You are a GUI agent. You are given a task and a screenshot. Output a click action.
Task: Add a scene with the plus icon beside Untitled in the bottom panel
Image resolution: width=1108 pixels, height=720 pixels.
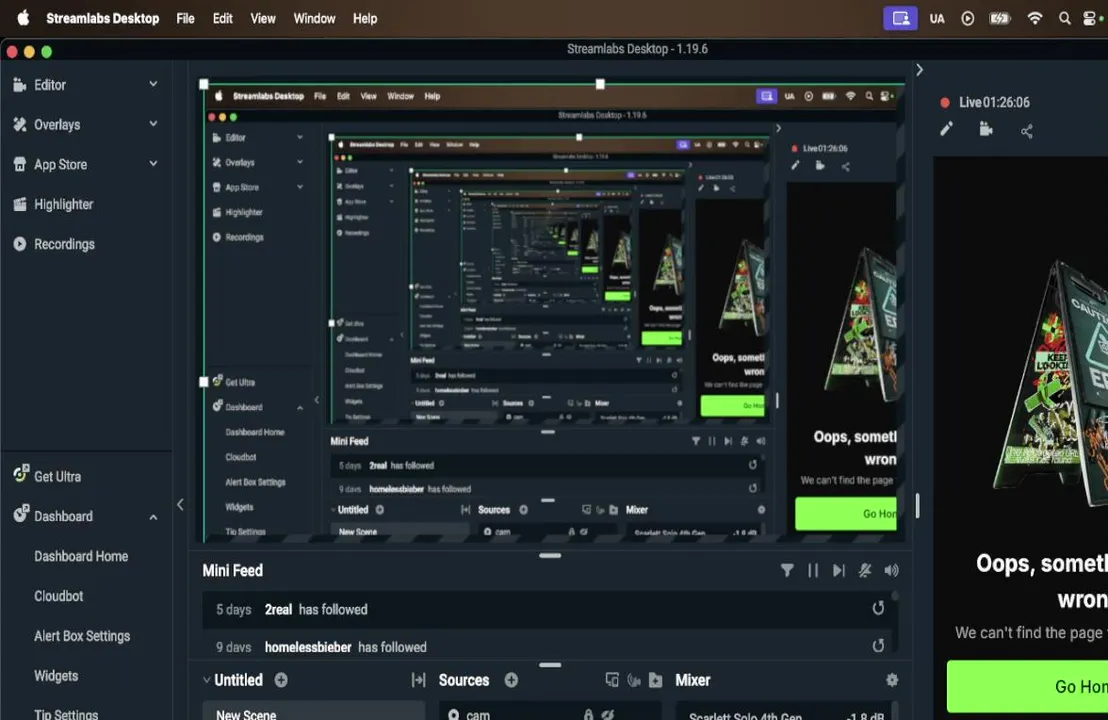281,680
